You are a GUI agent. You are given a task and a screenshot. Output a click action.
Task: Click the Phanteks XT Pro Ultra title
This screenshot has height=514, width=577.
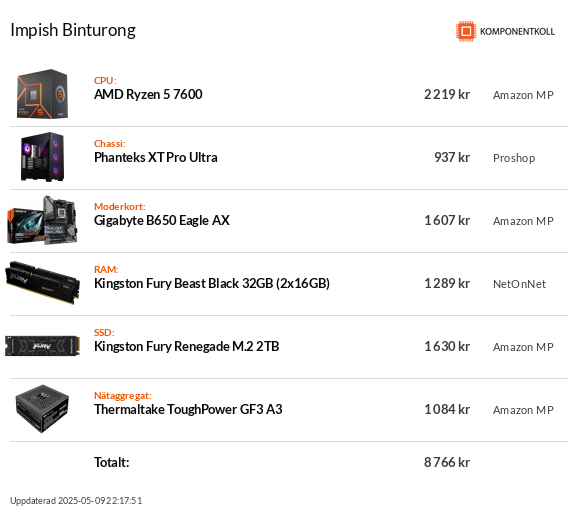(156, 157)
